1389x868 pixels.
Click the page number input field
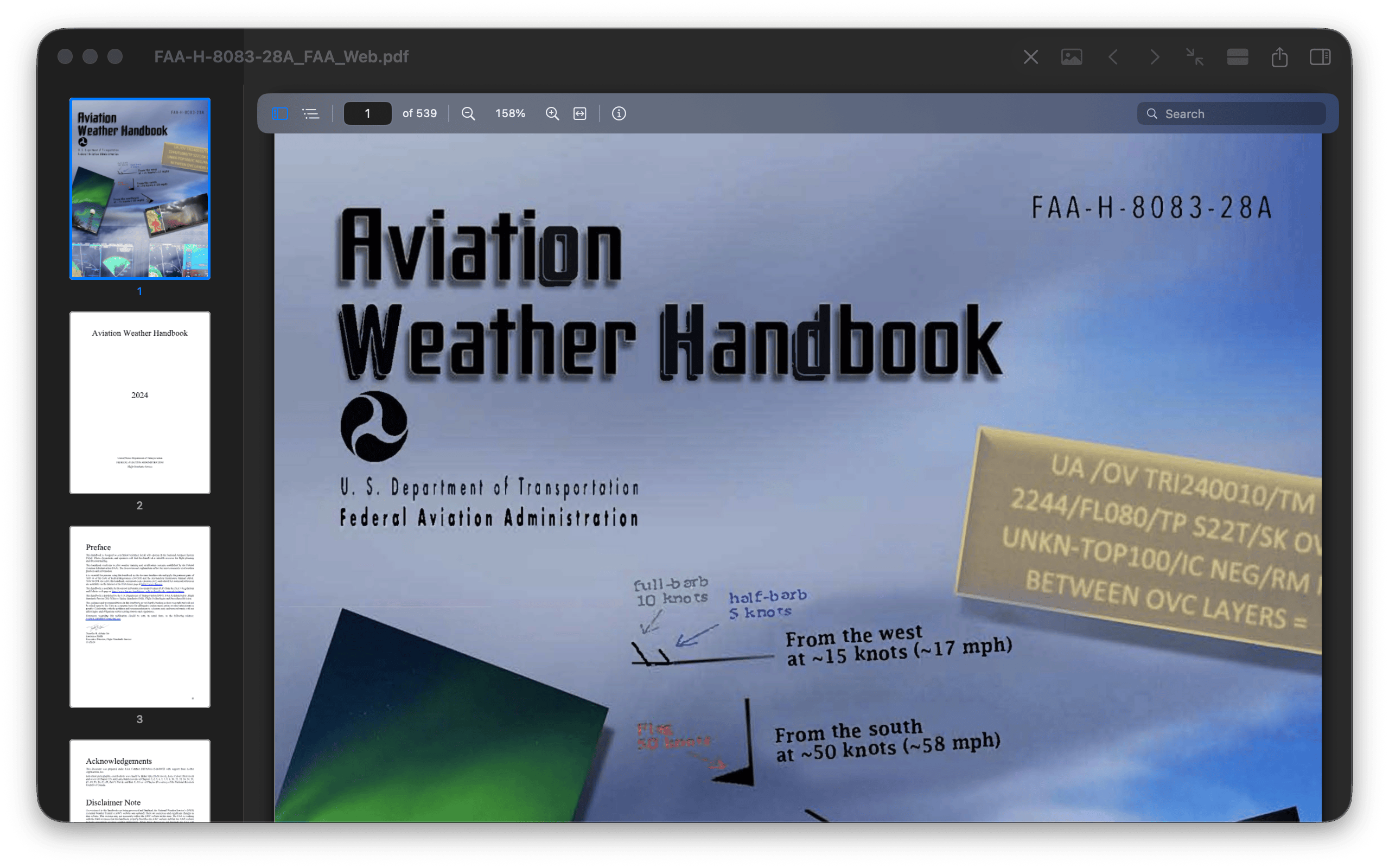pos(367,114)
